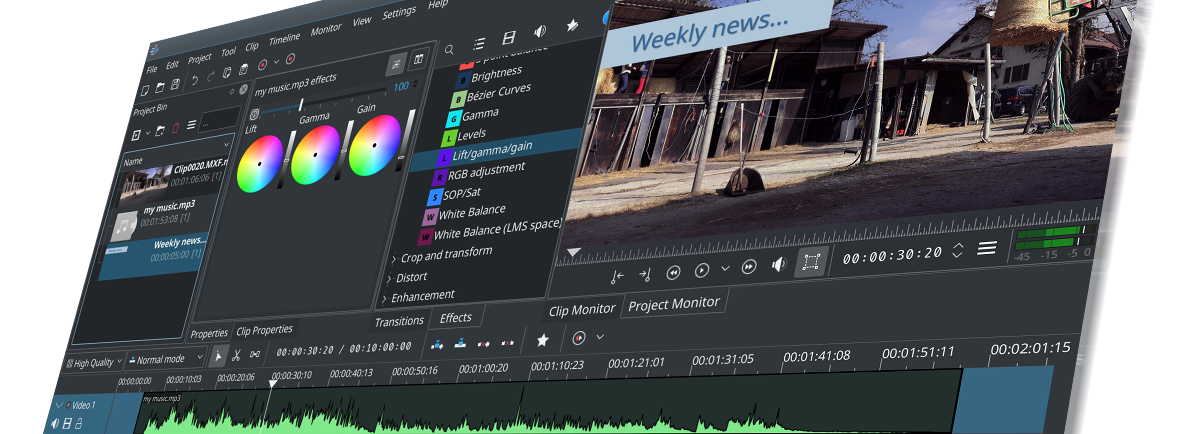Viewport: 1200px width, 434px height.
Task: Show audio effects speaker icon
Action: click(x=540, y=32)
